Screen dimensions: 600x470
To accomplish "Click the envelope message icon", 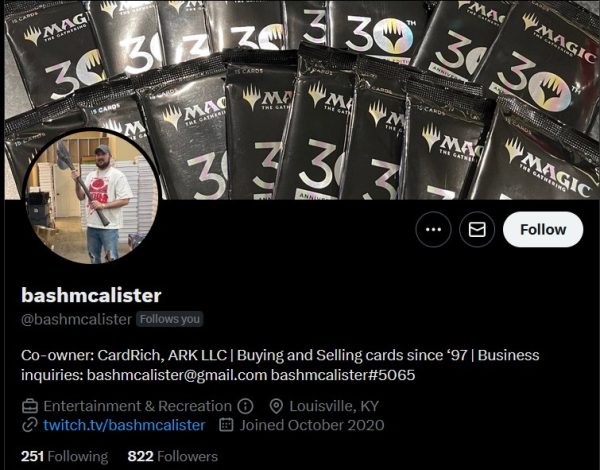I will (x=477, y=229).
